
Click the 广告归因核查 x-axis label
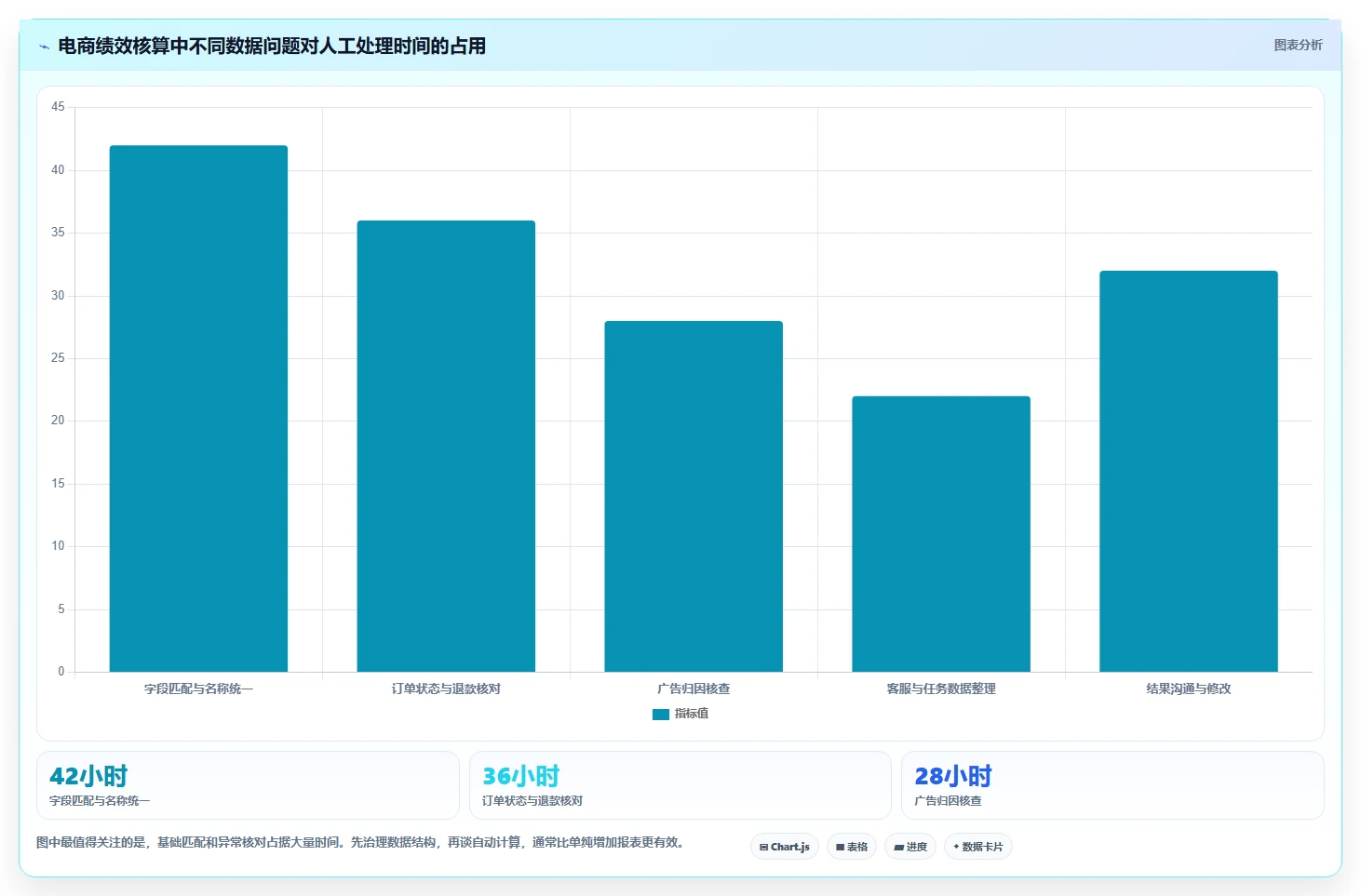pos(694,689)
